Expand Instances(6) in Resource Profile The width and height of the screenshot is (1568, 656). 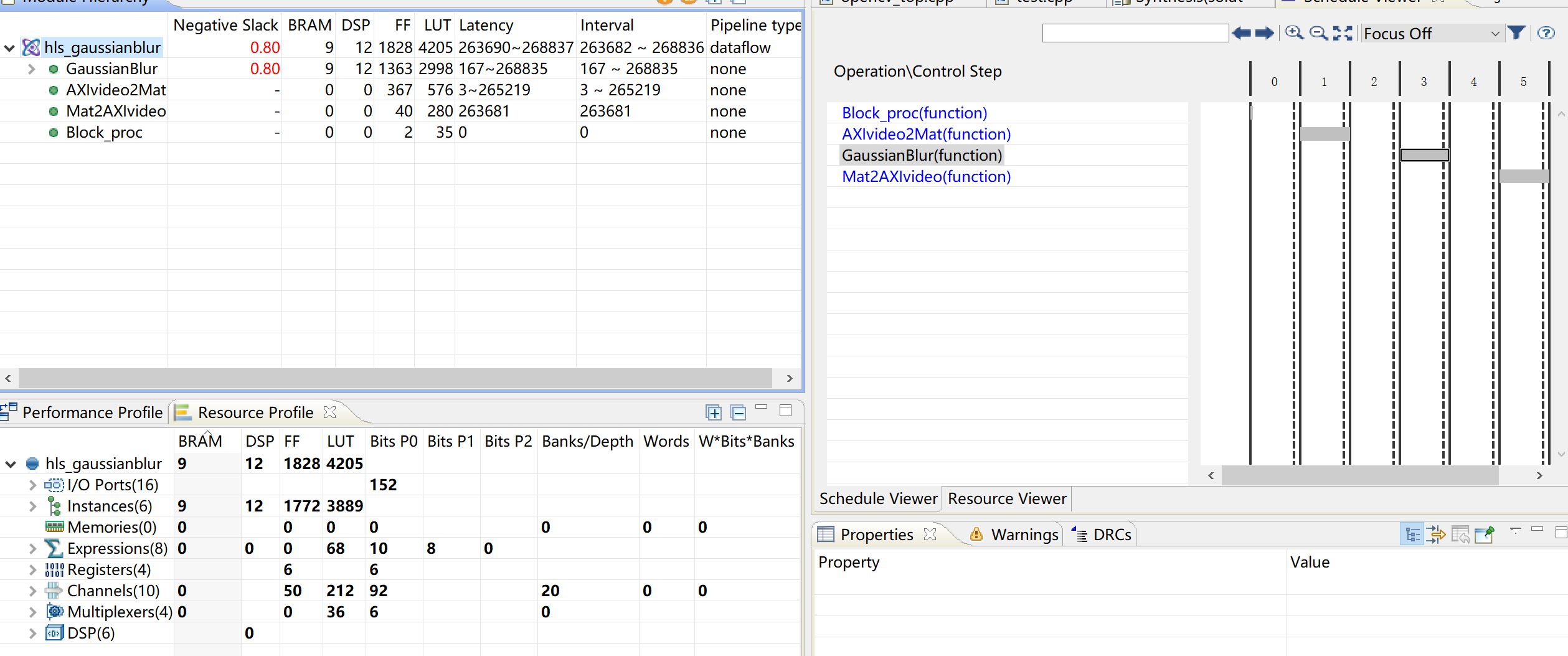[32, 506]
